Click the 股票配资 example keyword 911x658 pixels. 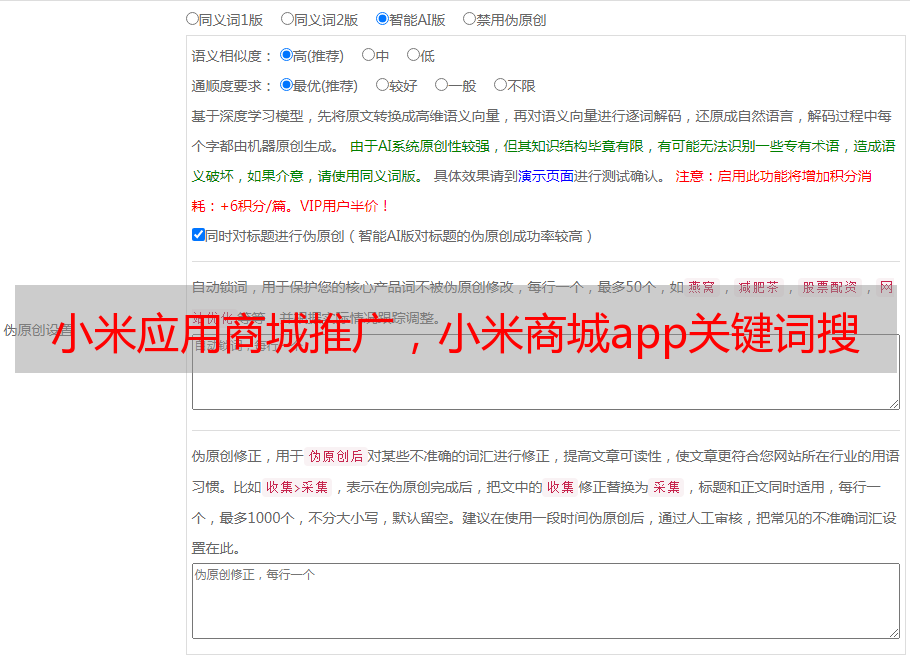click(x=830, y=287)
